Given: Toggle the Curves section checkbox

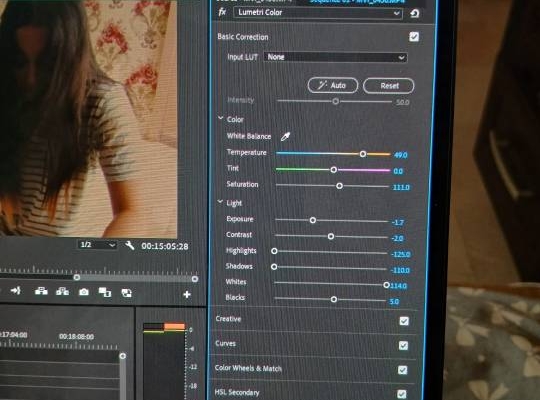Looking at the screenshot, I should click(403, 345).
